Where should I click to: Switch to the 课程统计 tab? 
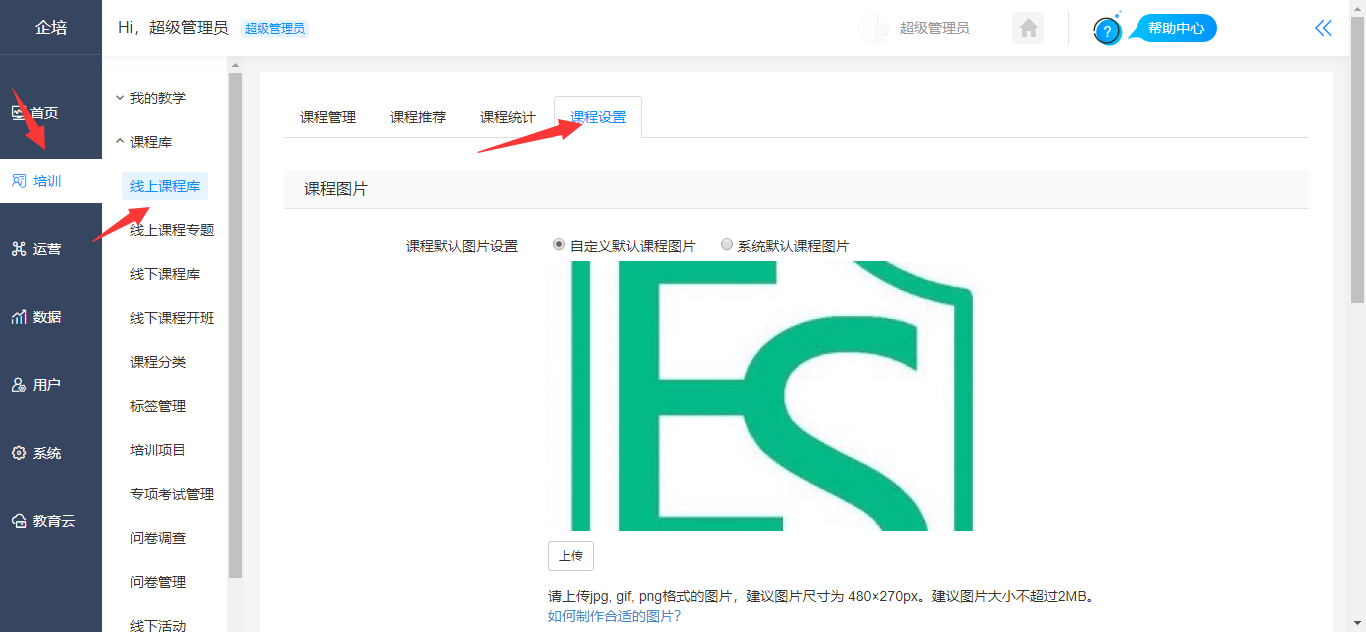point(508,117)
